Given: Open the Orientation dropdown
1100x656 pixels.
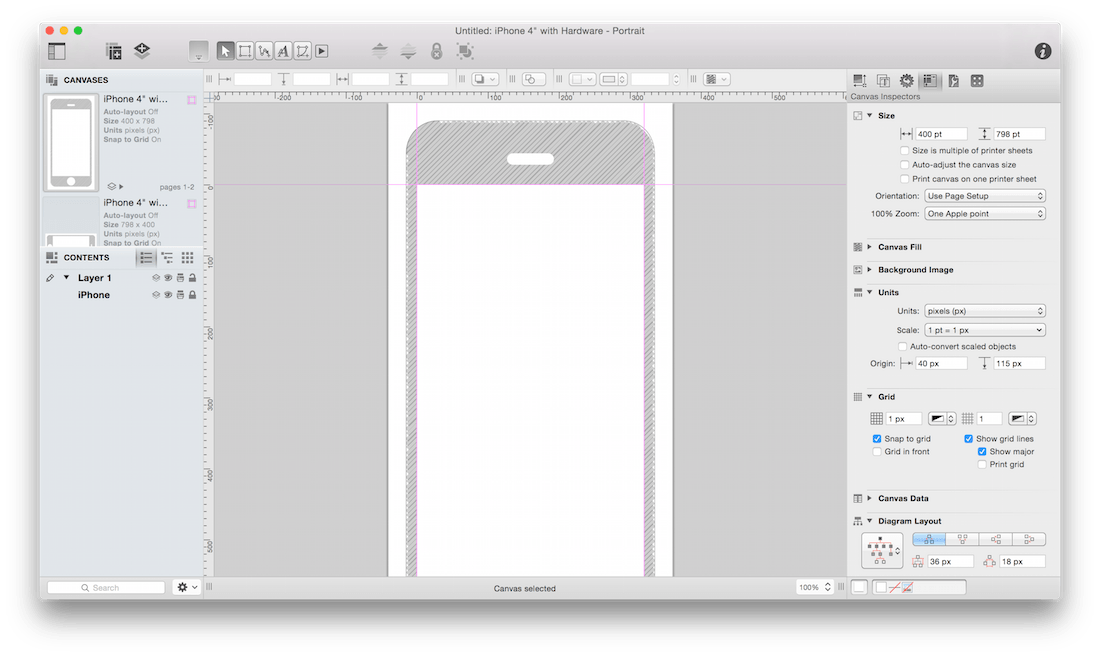Looking at the screenshot, I should pos(984,196).
